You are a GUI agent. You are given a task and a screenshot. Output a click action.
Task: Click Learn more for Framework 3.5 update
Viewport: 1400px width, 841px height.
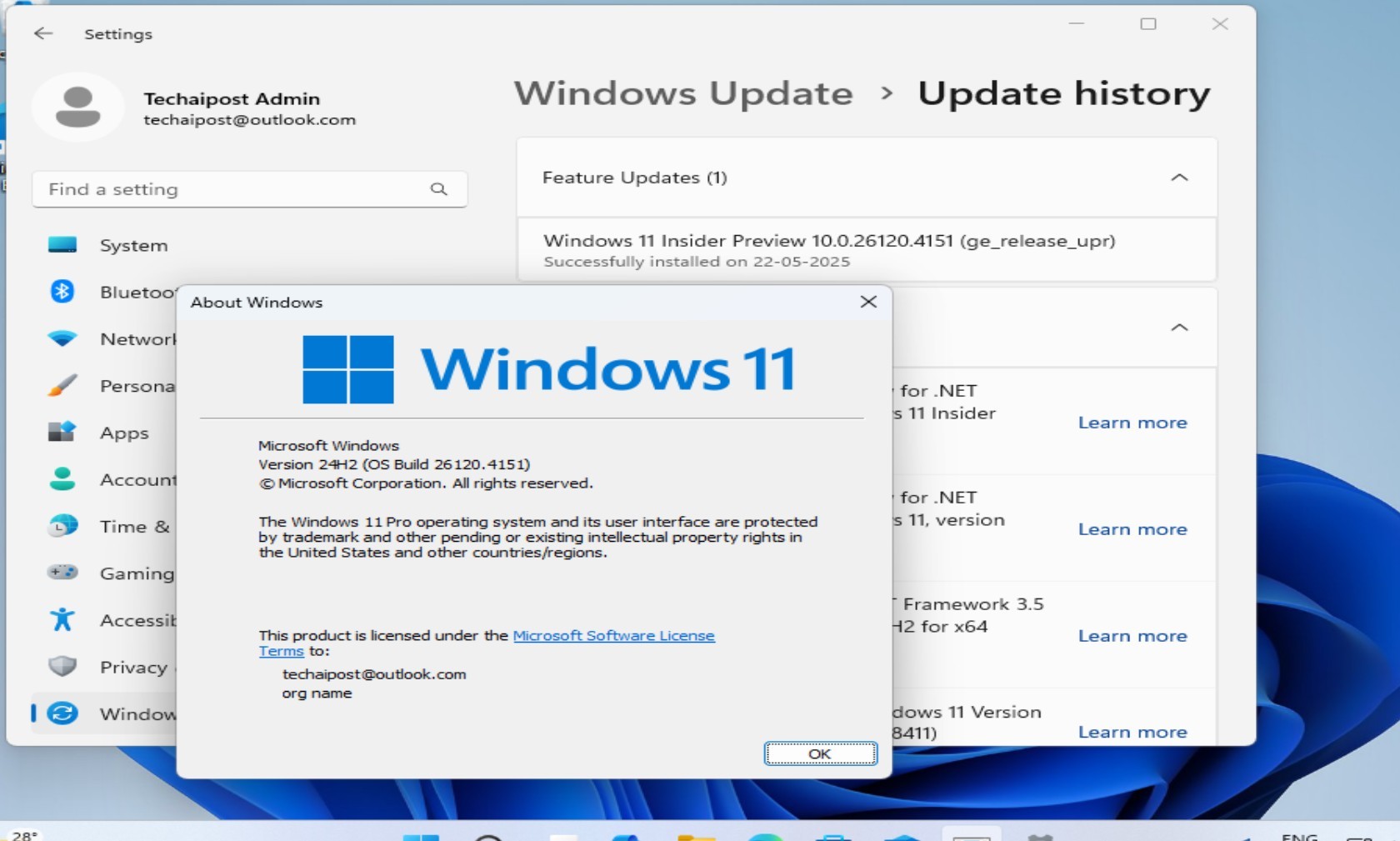click(1132, 636)
